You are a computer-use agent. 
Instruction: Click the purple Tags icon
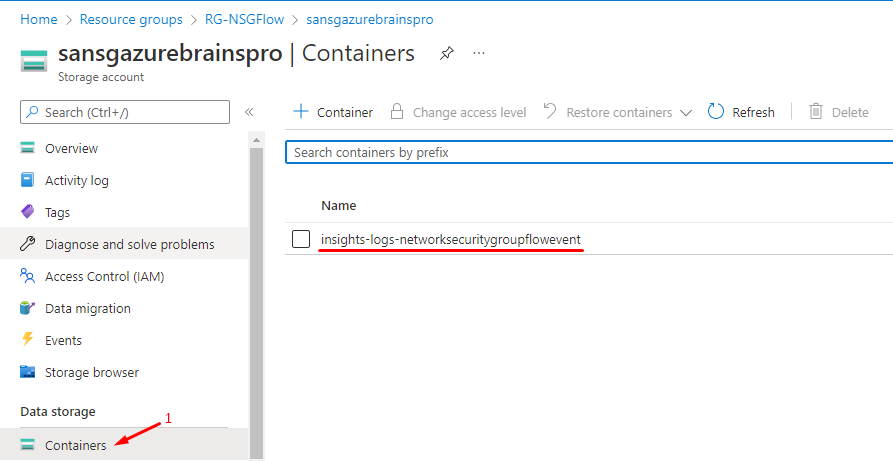(27, 213)
